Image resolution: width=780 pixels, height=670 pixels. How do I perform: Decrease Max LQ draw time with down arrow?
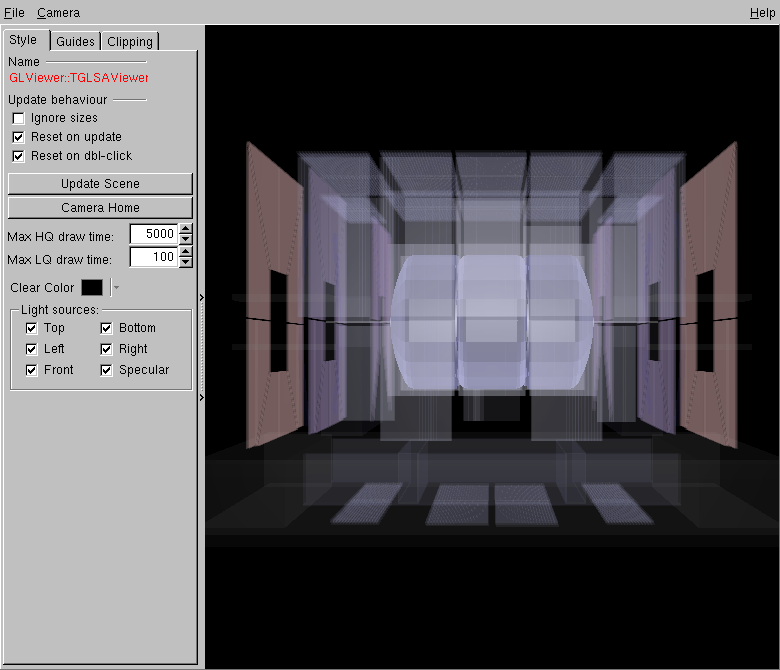(x=186, y=263)
